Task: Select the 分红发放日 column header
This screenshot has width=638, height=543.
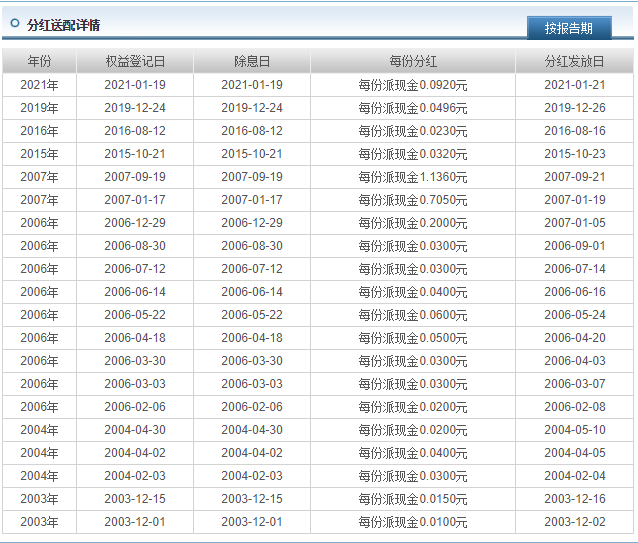Action: click(x=575, y=61)
